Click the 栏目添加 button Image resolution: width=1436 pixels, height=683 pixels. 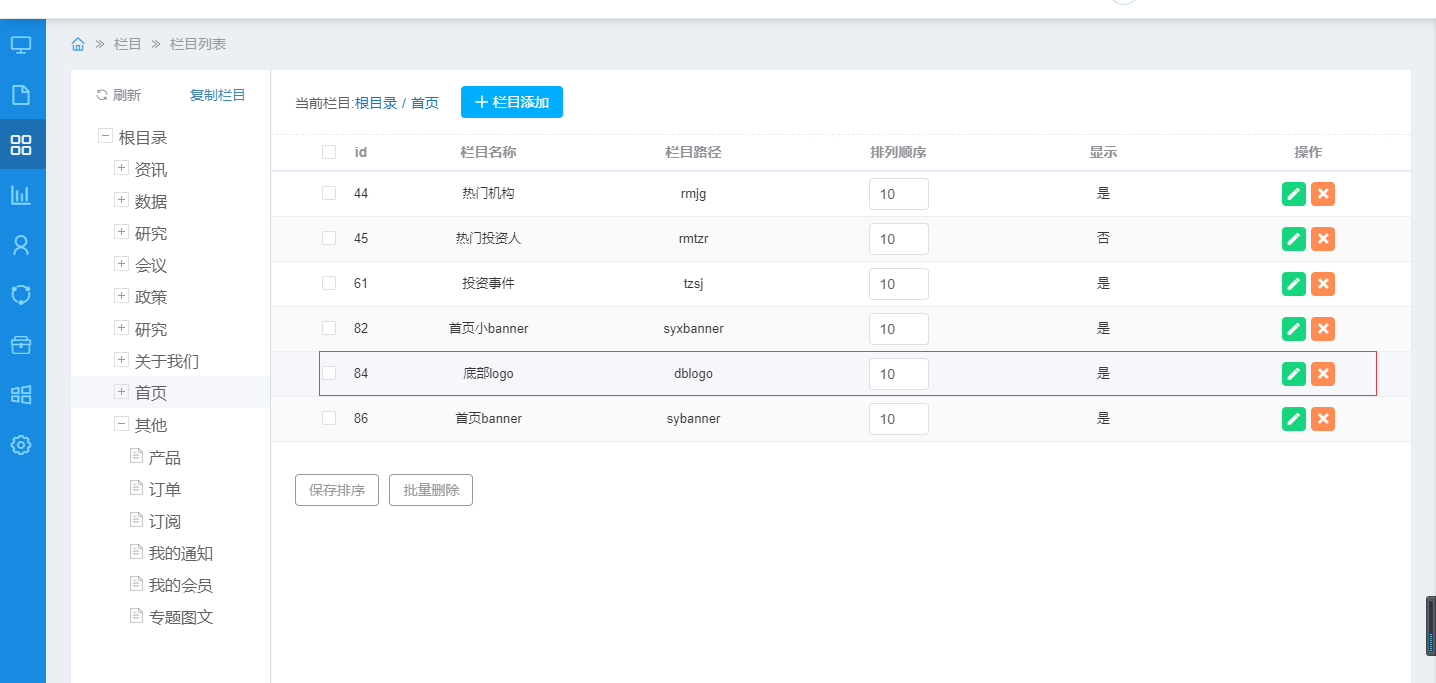tap(512, 102)
